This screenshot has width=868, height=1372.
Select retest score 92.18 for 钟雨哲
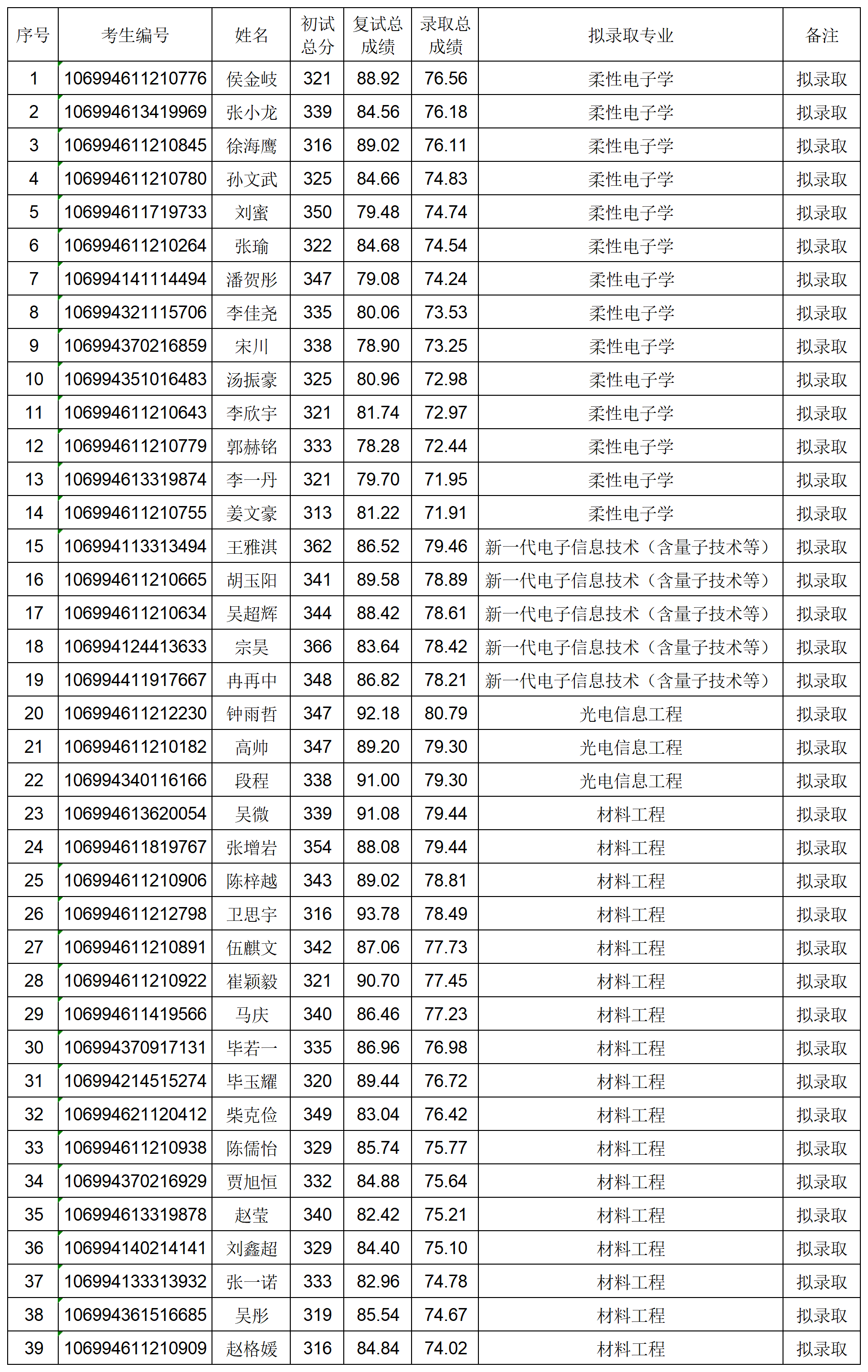[x=377, y=713]
